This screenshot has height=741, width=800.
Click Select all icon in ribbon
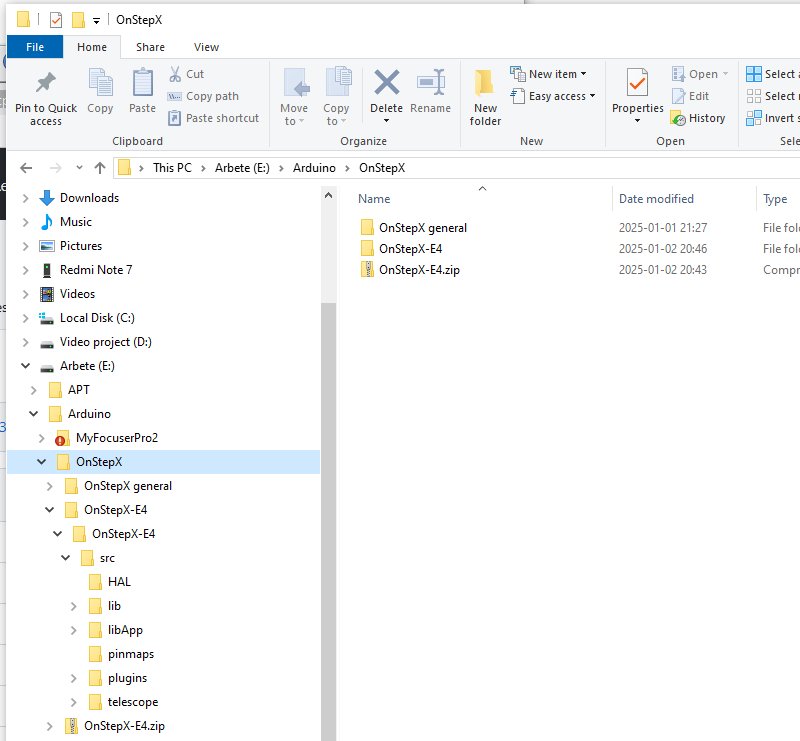tap(754, 74)
